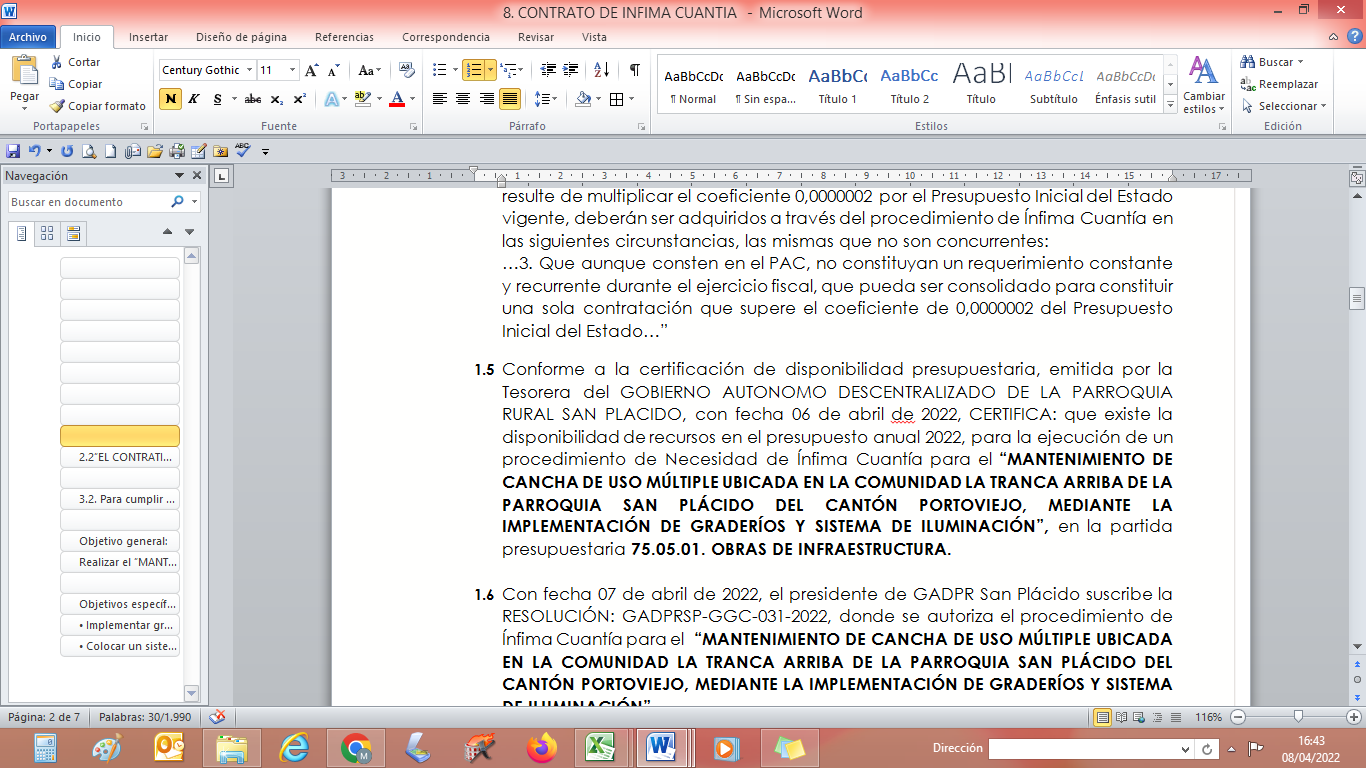Open the Referencias ribbon tab
Image resolution: width=1366 pixels, height=768 pixels.
tap(344, 37)
